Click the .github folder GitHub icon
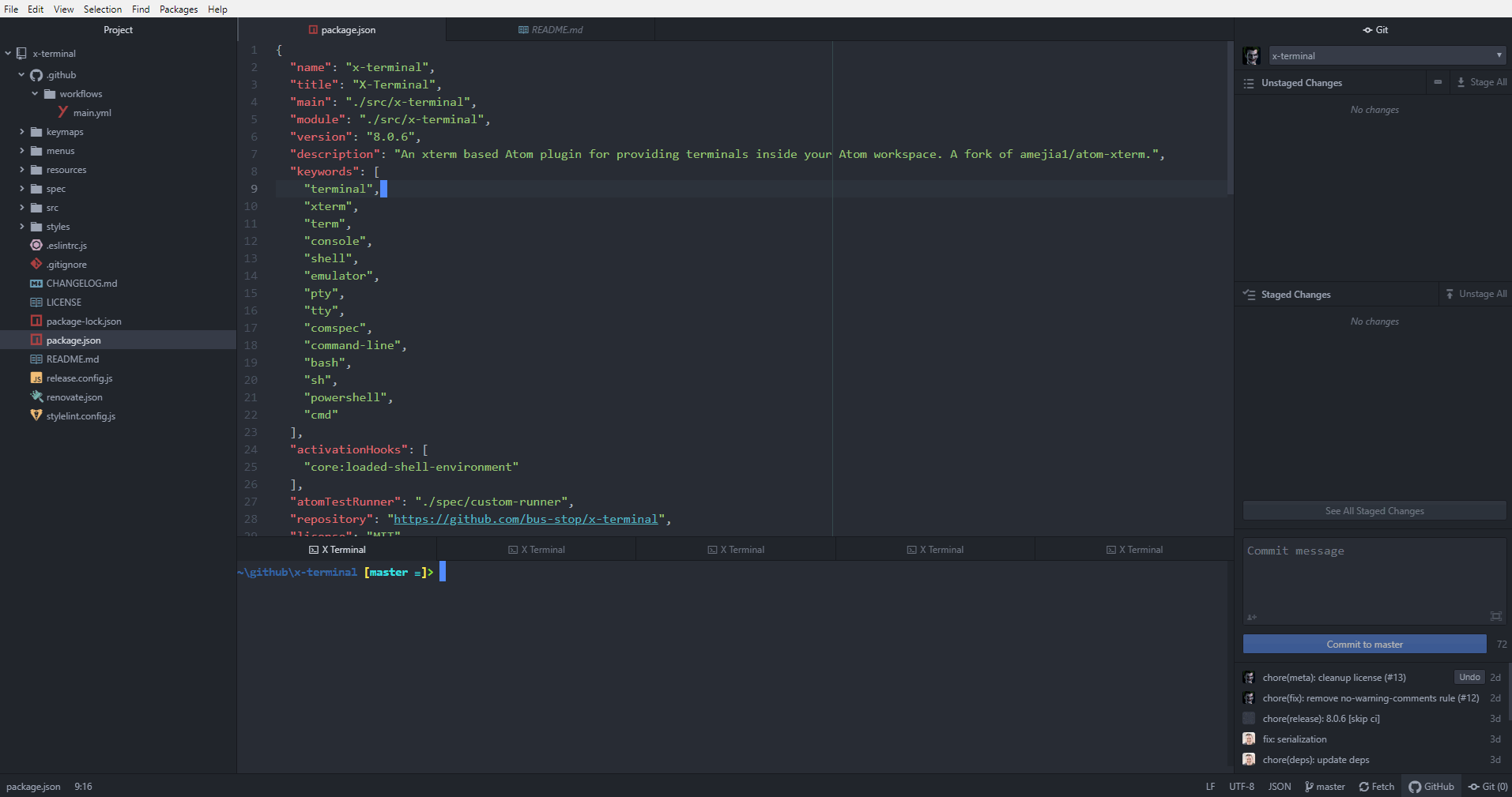This screenshot has height=797, width=1512. [36, 75]
